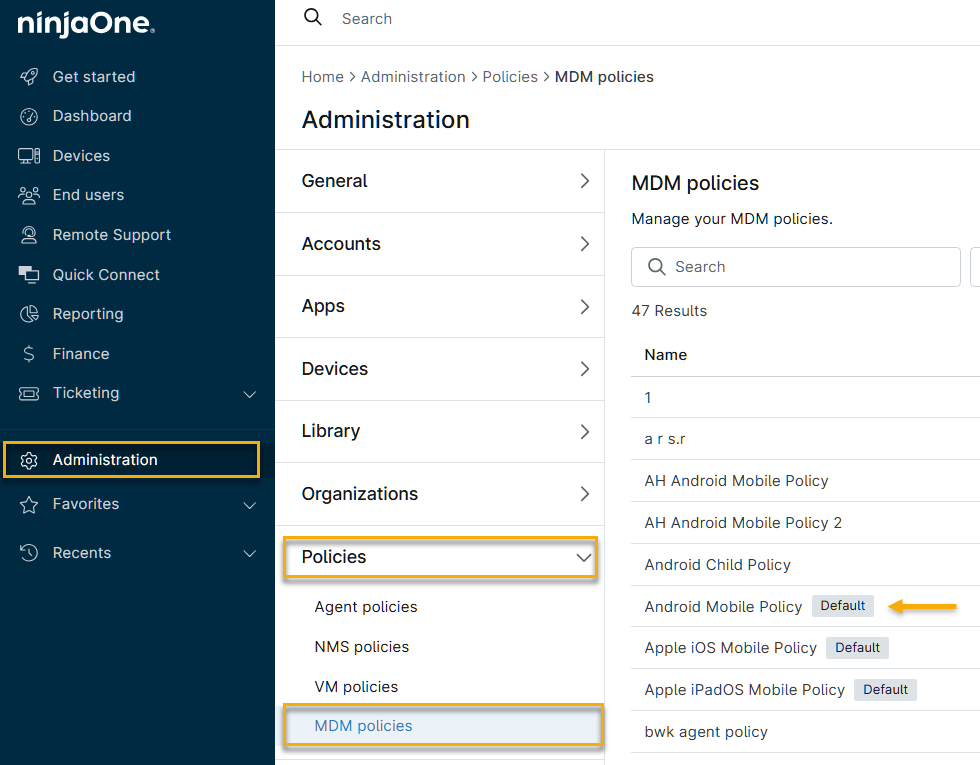Image resolution: width=980 pixels, height=765 pixels.
Task: Collapse the Policies section chevron
Action: point(584,558)
